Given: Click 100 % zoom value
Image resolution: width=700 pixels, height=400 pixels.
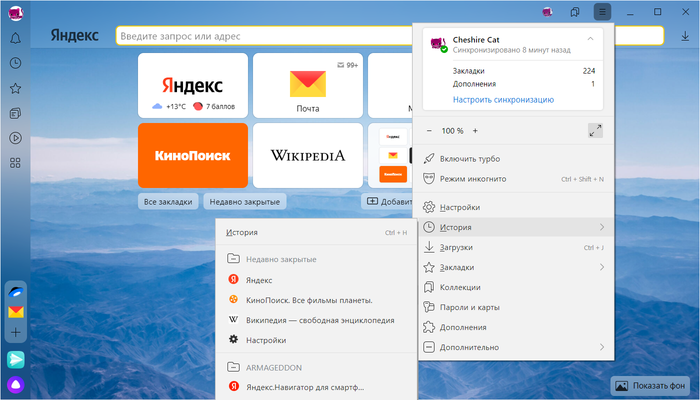Looking at the screenshot, I should (452, 131).
